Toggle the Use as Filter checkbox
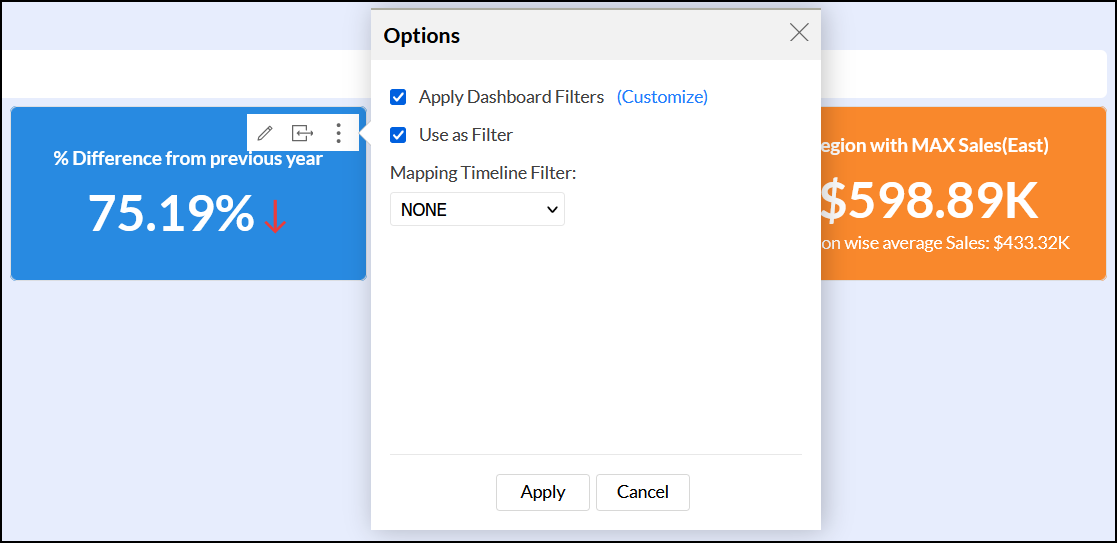This screenshot has height=543, width=1117. (399, 135)
